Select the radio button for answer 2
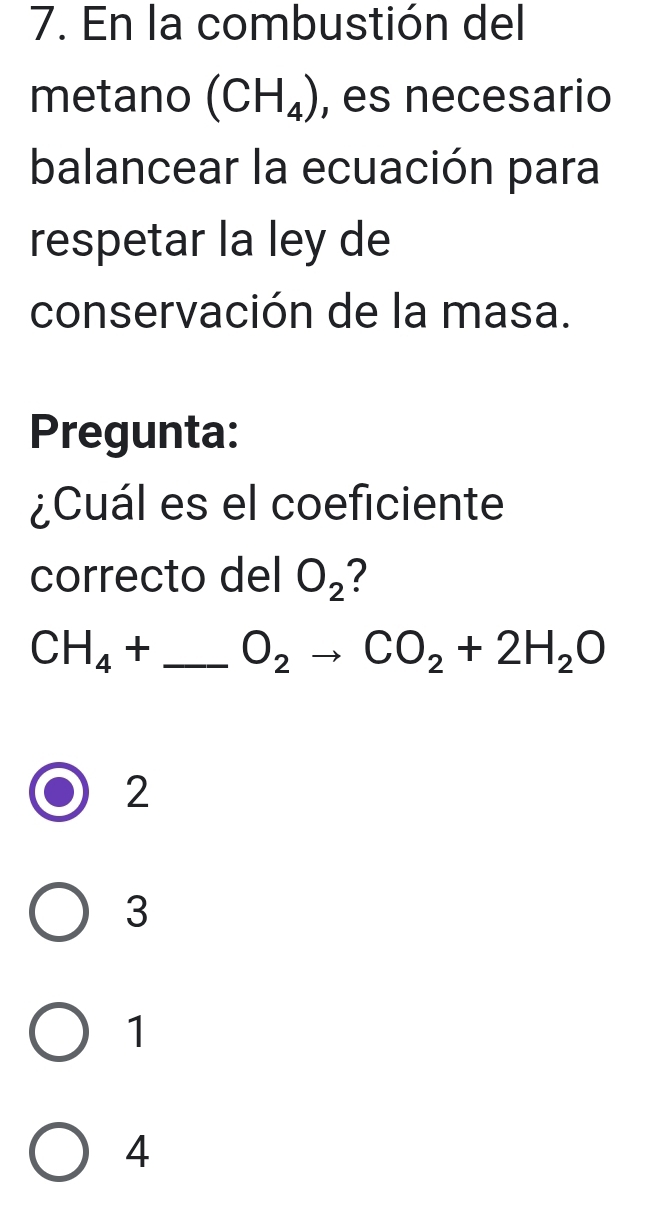This screenshot has width=660, height=1225. point(59,793)
